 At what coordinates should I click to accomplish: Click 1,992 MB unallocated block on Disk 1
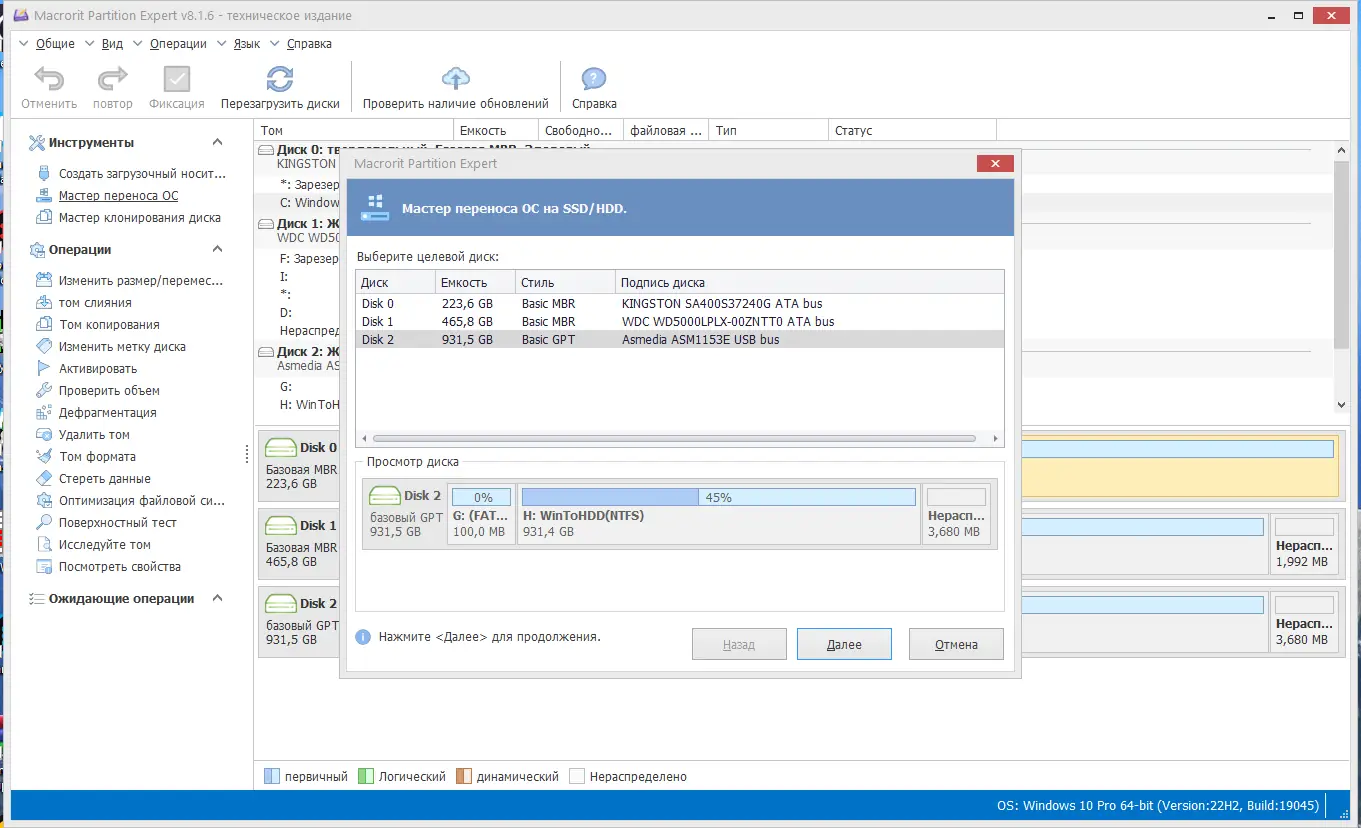pos(1304,543)
